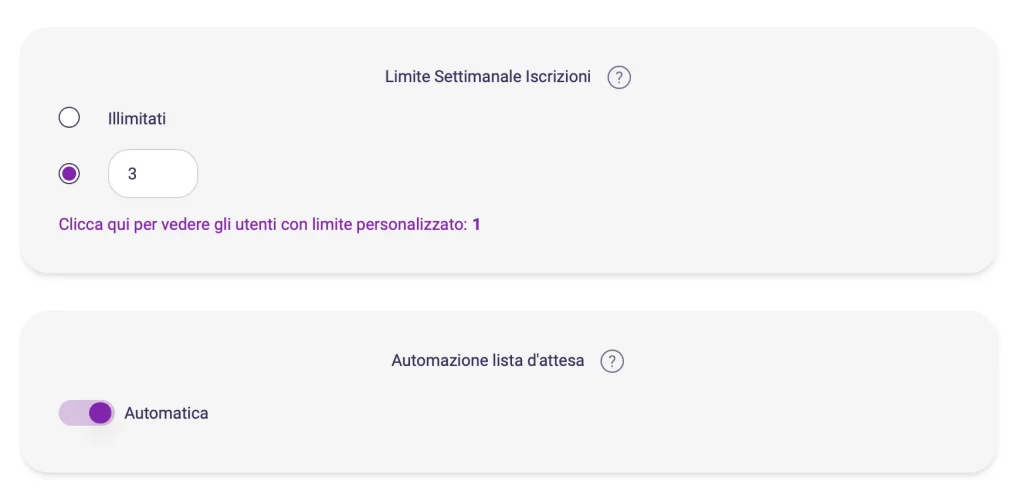
Task: Click the purple knob of Automatica switch
Action: (100, 413)
